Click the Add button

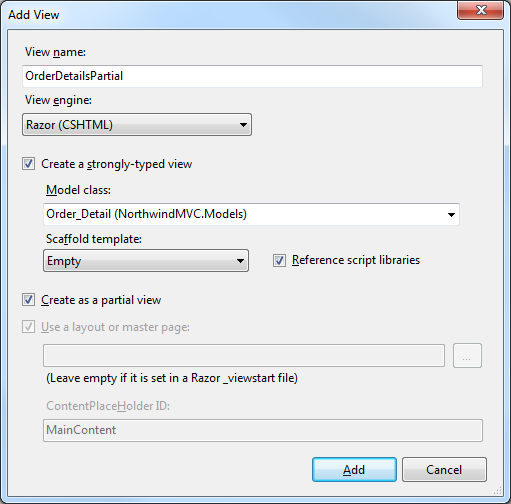(354, 470)
